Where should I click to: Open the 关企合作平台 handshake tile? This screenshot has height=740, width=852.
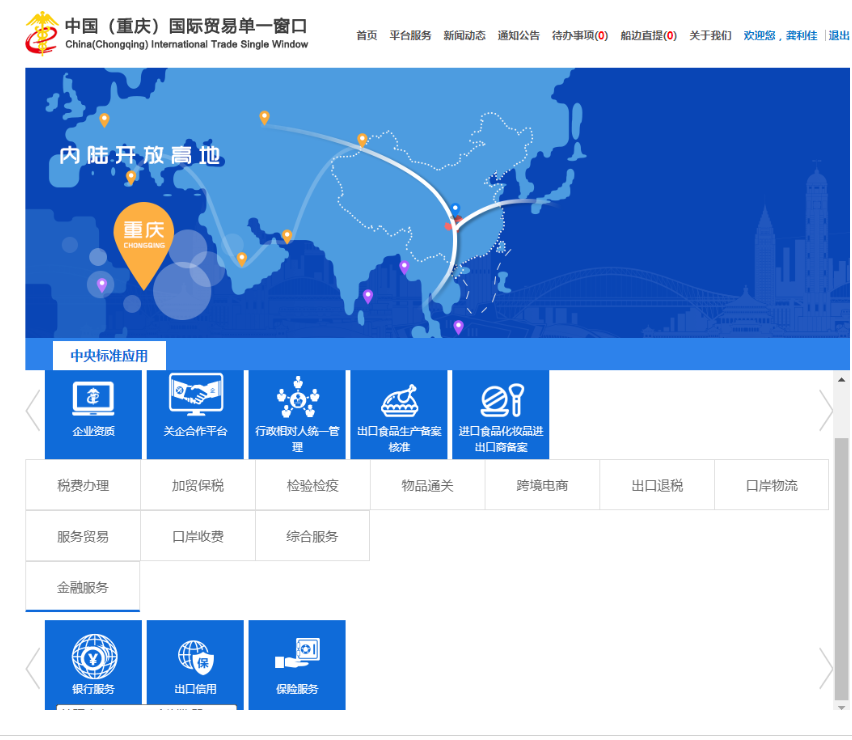click(195, 414)
